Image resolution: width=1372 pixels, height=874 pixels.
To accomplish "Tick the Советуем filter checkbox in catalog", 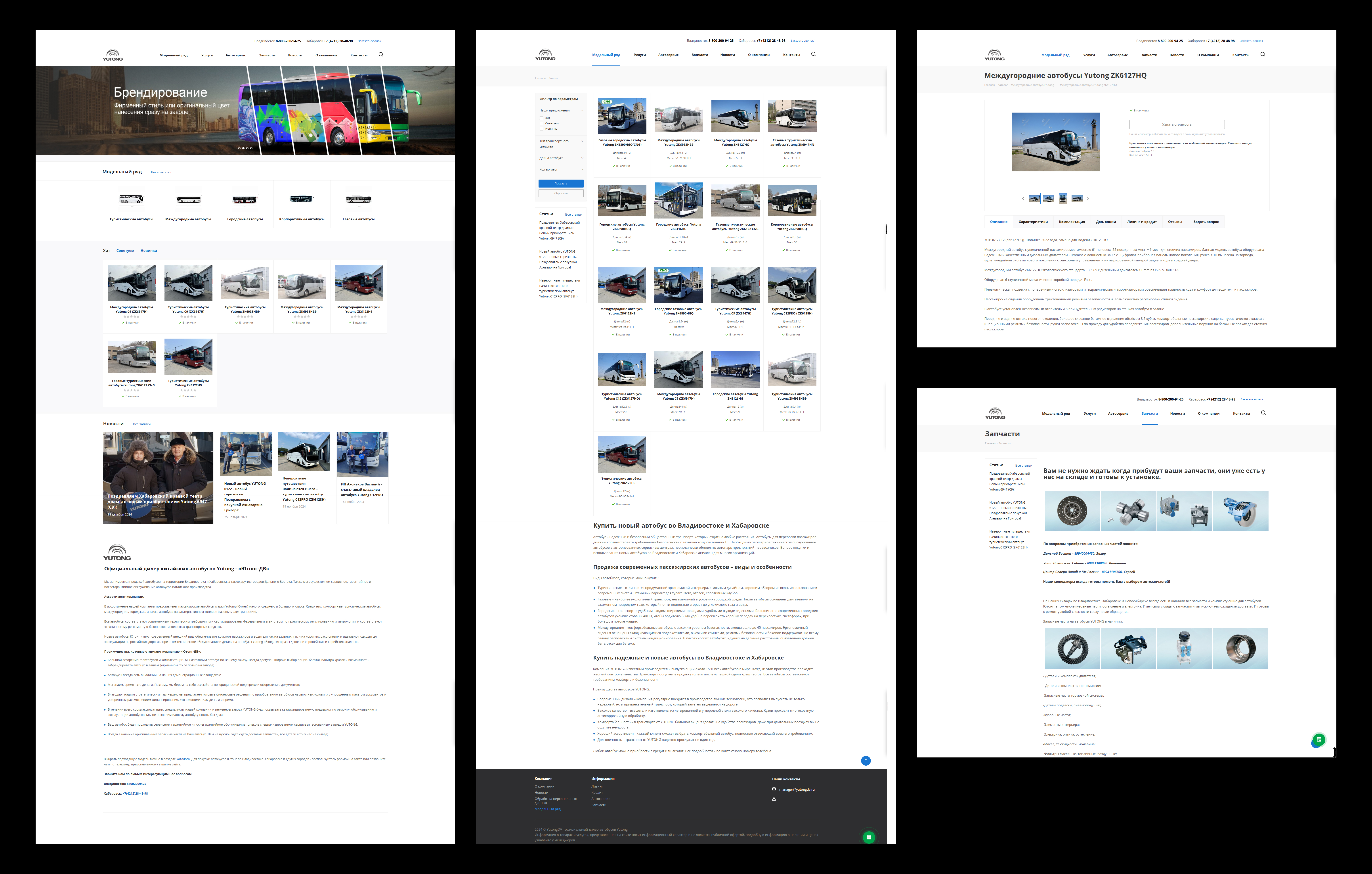I will [x=541, y=123].
